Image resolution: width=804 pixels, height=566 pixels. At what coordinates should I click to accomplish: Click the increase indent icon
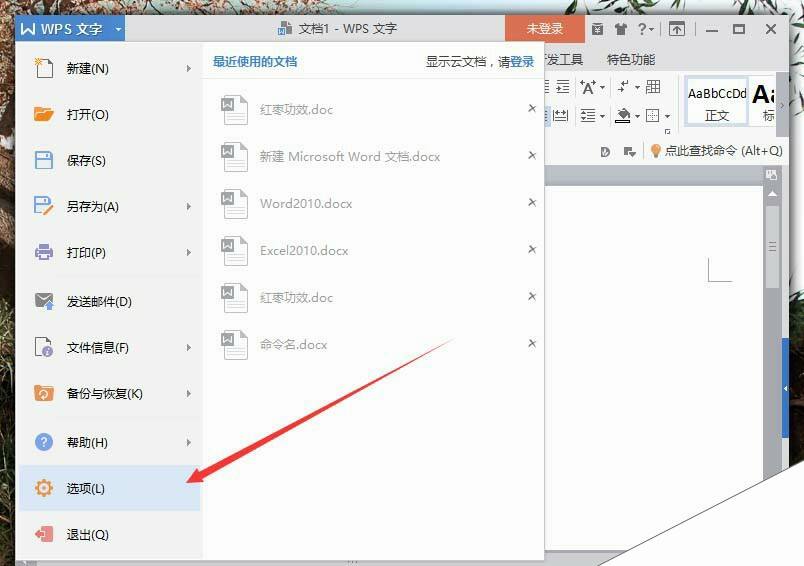click(563, 87)
